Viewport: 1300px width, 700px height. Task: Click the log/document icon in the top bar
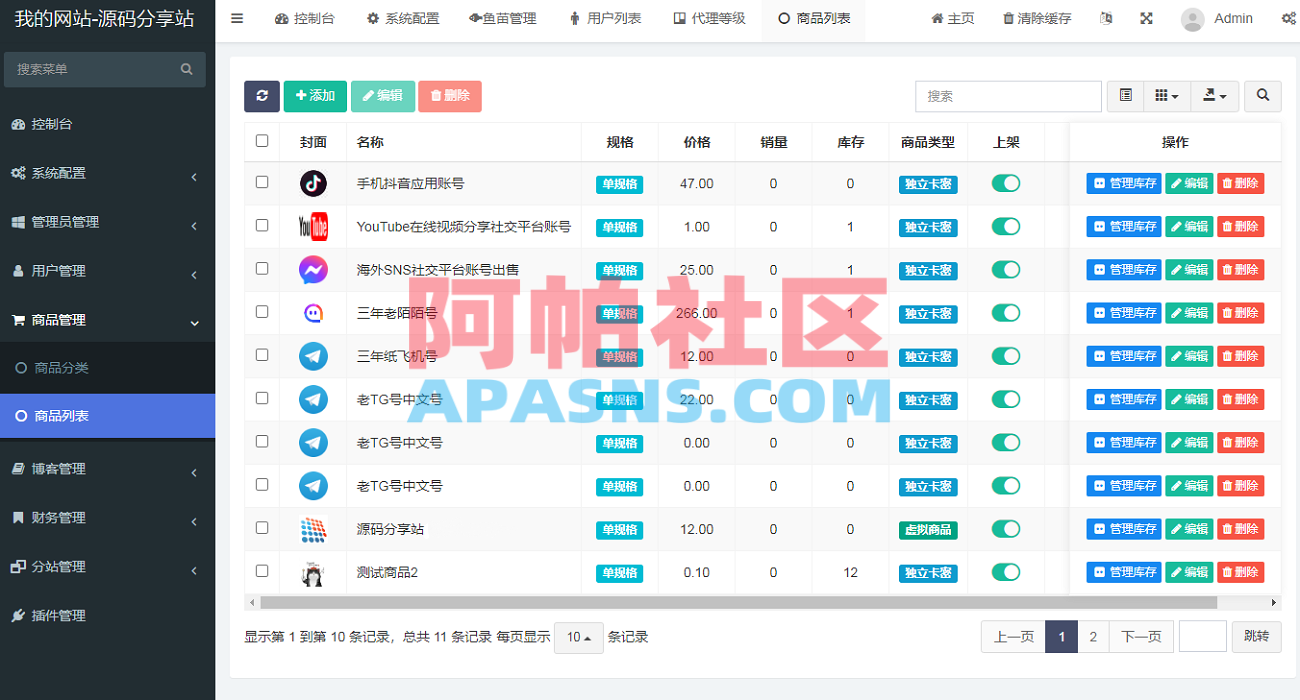click(1105, 18)
